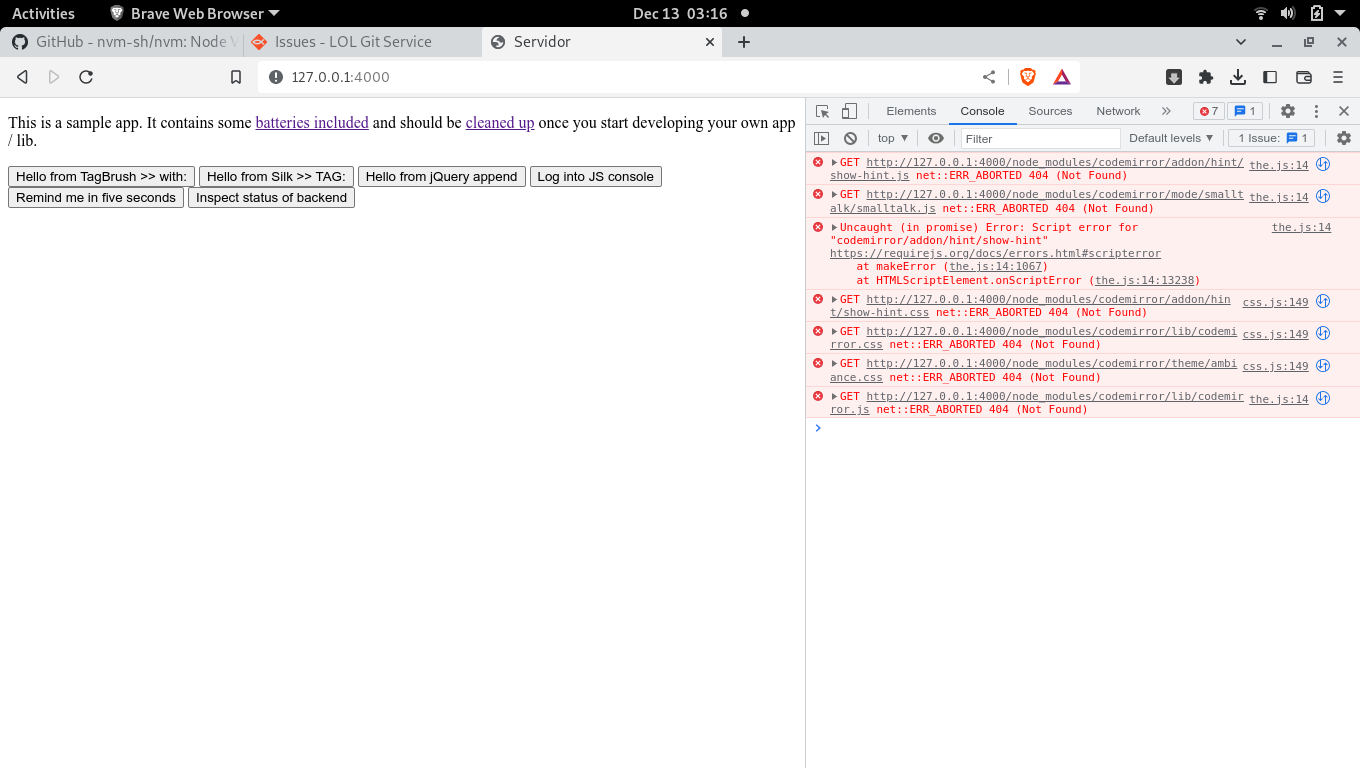
Task: Close the Servidor browser tab
Action: (x=710, y=42)
